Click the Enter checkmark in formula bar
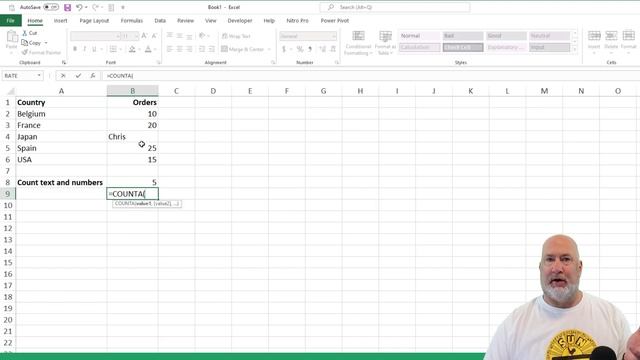640x360 pixels. (78, 76)
